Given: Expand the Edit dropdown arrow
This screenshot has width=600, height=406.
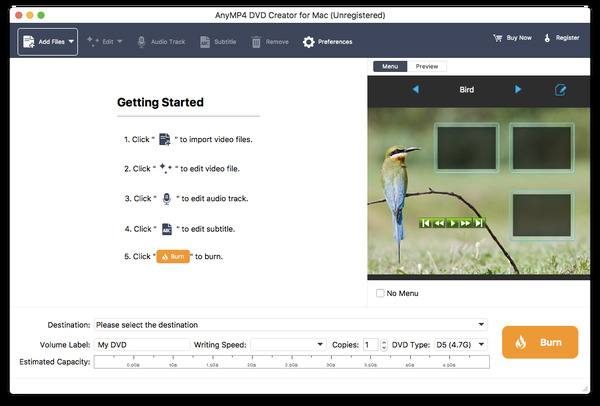Looking at the screenshot, I should coord(119,41).
